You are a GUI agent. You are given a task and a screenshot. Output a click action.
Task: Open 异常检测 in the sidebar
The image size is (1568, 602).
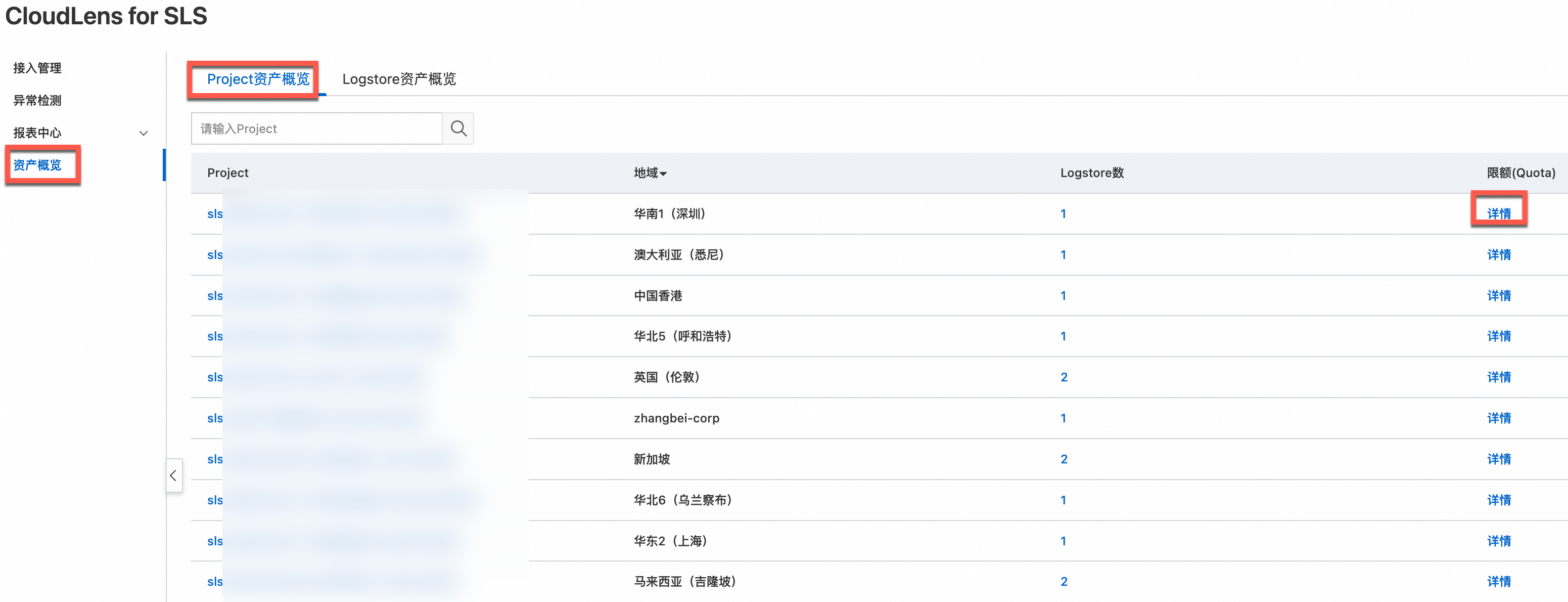[37, 100]
